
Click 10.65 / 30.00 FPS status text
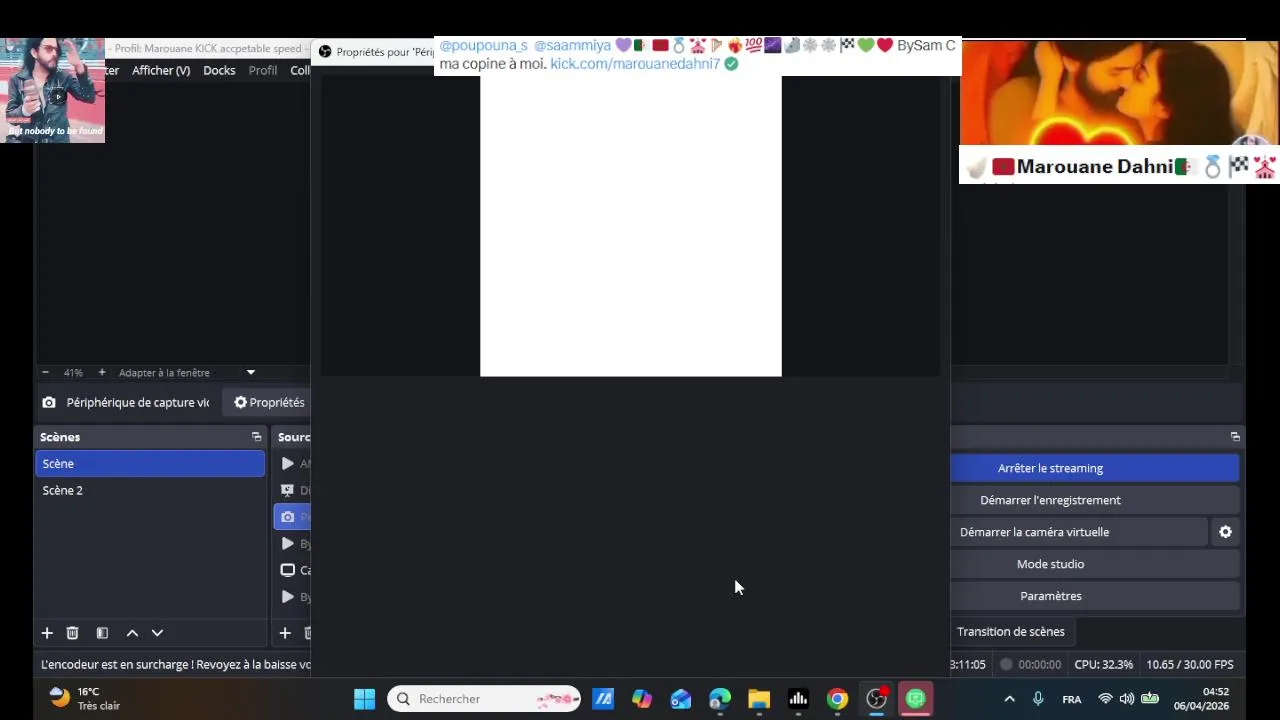(x=1190, y=664)
